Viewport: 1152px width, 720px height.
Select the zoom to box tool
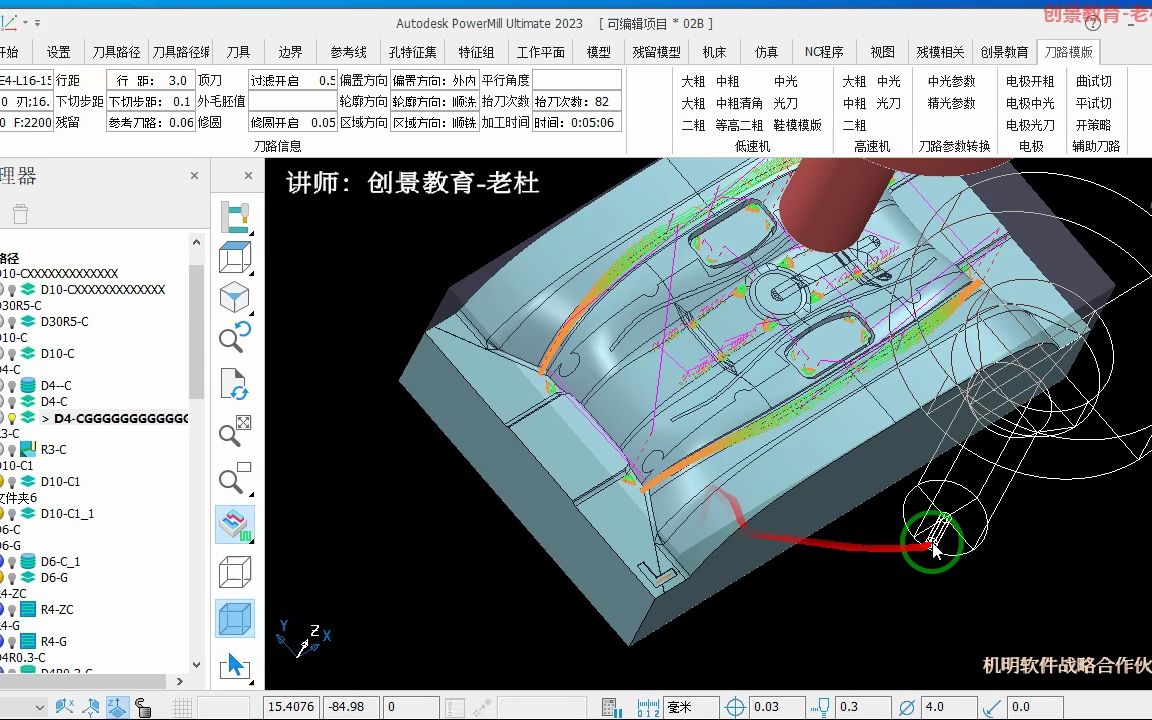[x=235, y=478]
